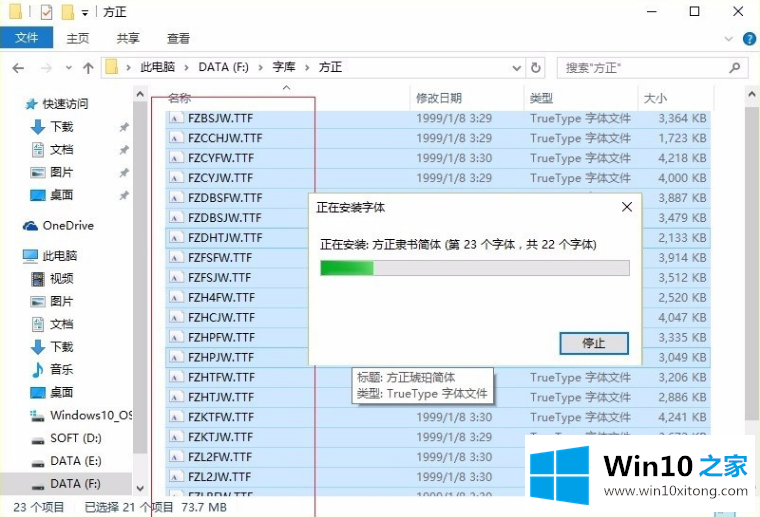This screenshot has height=517, width=760.
Task: Click the 停止 button to stop installing
Action: [594, 344]
